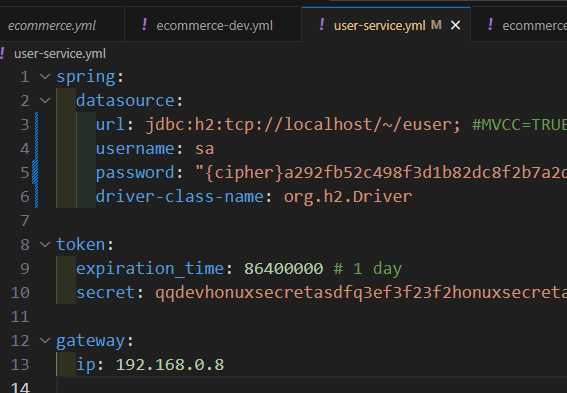Click the 'spring' key text
The width and height of the screenshot is (567, 393).
point(86,77)
